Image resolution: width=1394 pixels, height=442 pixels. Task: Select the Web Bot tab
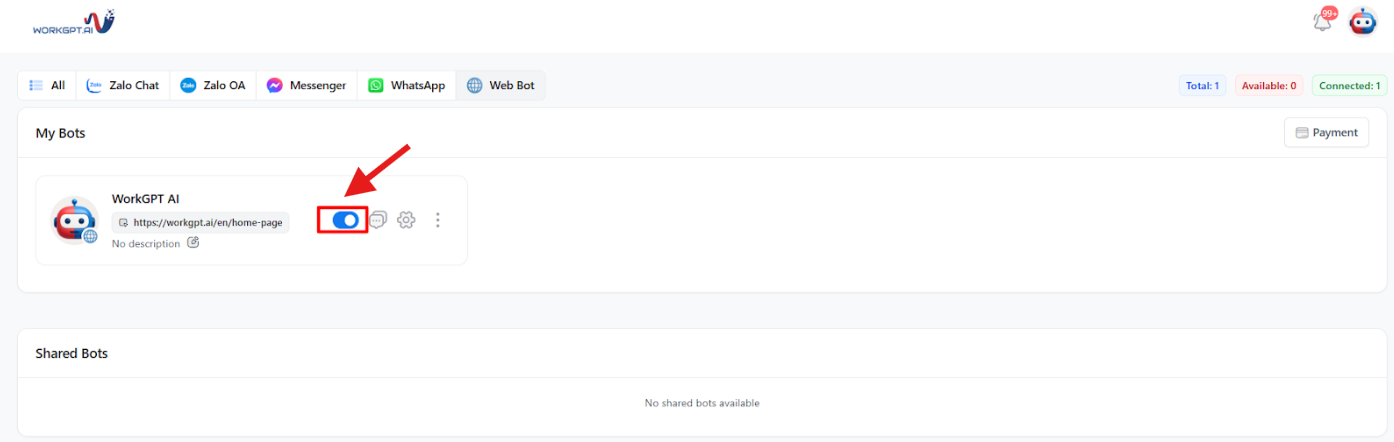500,86
